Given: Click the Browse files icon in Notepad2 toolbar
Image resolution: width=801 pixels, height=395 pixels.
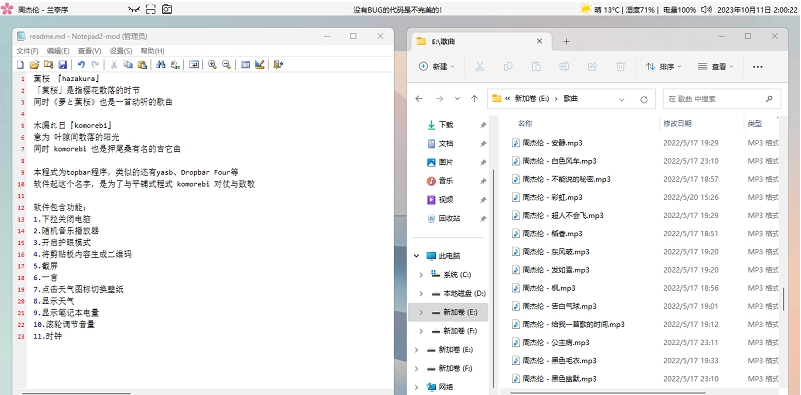Looking at the screenshot, I should click(x=49, y=64).
